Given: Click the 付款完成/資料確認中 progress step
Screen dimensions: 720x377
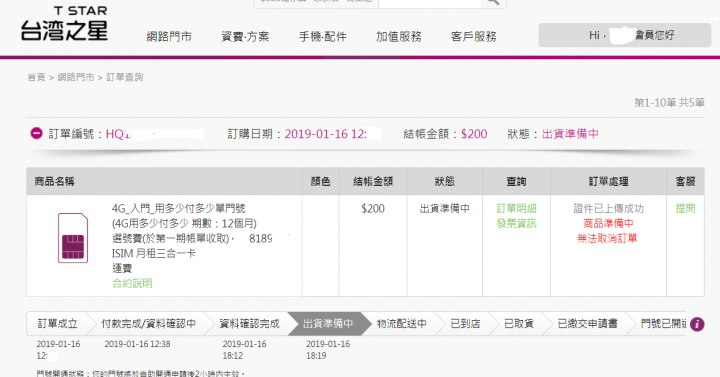Looking at the screenshot, I should coord(149,324).
